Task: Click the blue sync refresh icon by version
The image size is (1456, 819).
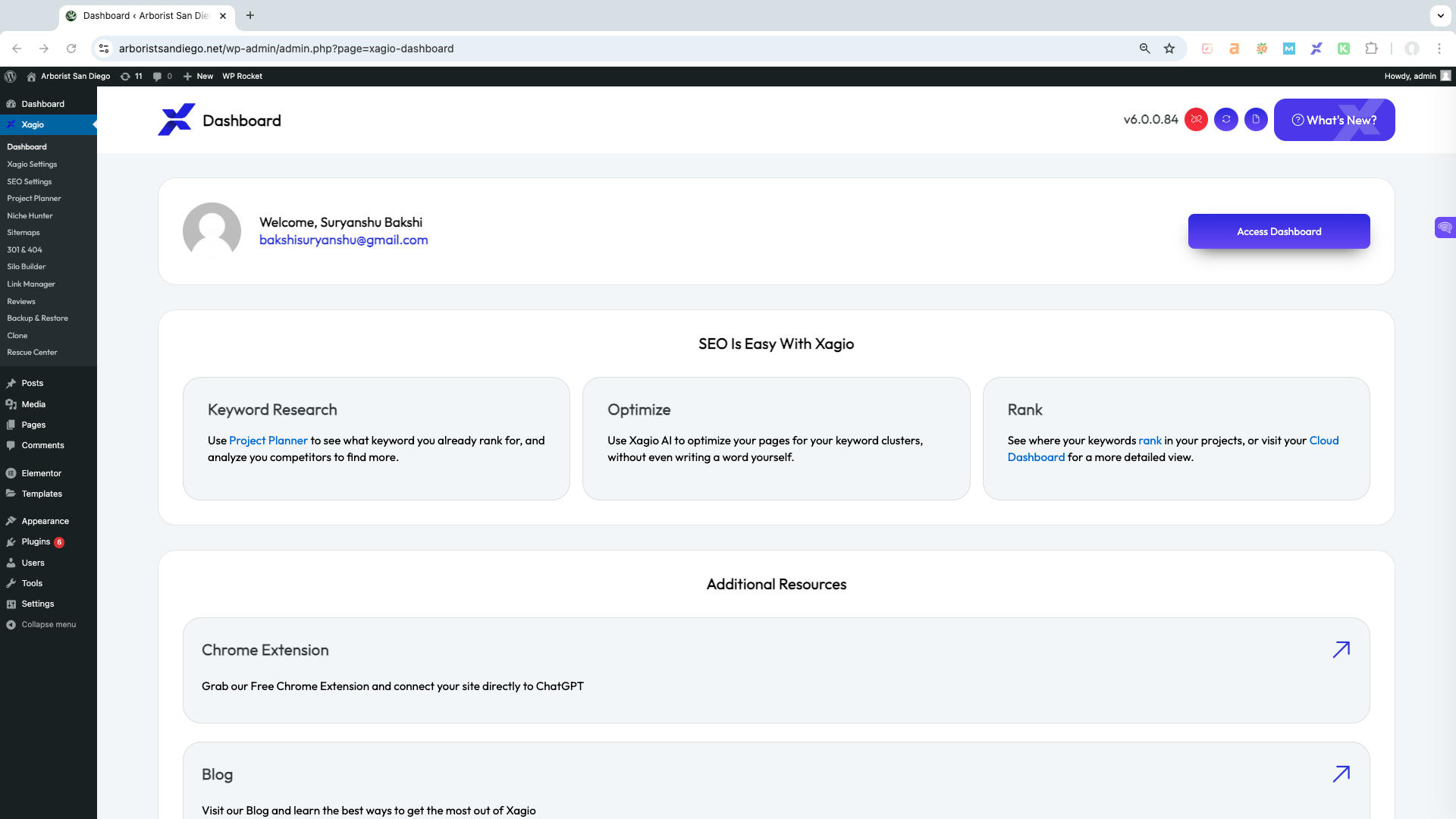Action: (x=1226, y=120)
